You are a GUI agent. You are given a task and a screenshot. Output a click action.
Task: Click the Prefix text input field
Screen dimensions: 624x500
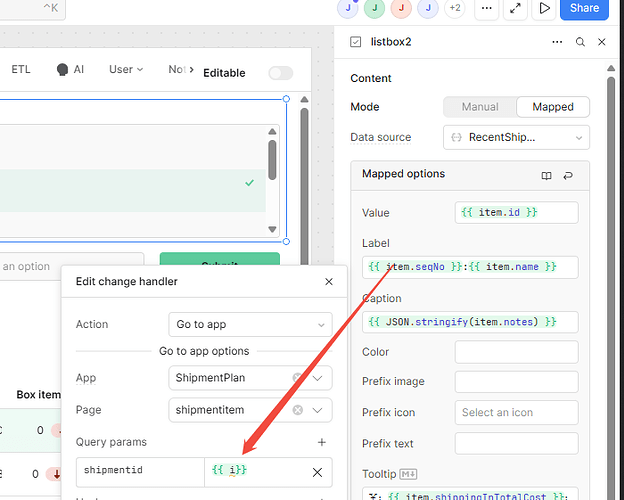(x=516, y=443)
